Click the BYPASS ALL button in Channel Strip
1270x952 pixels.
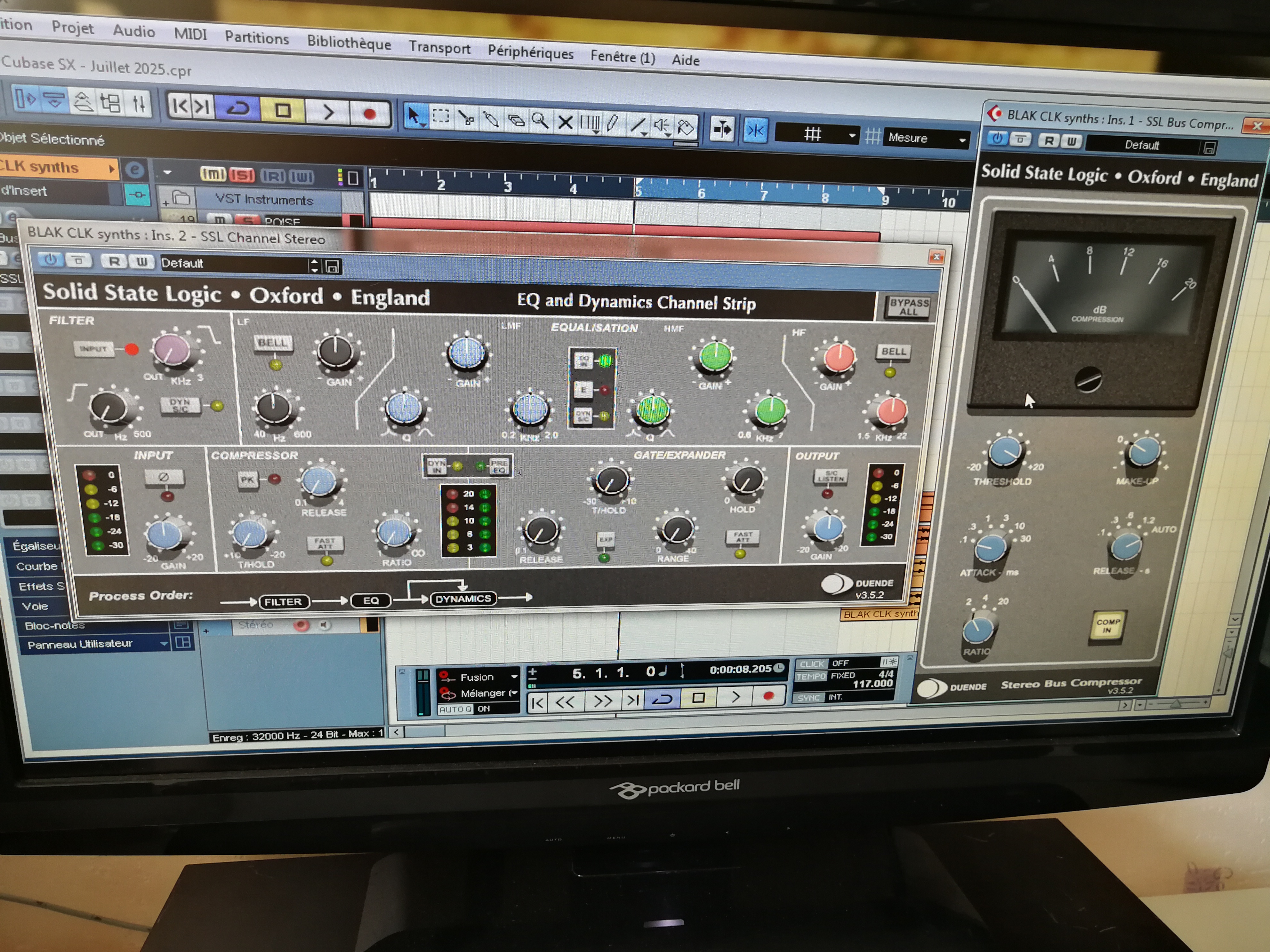click(908, 307)
